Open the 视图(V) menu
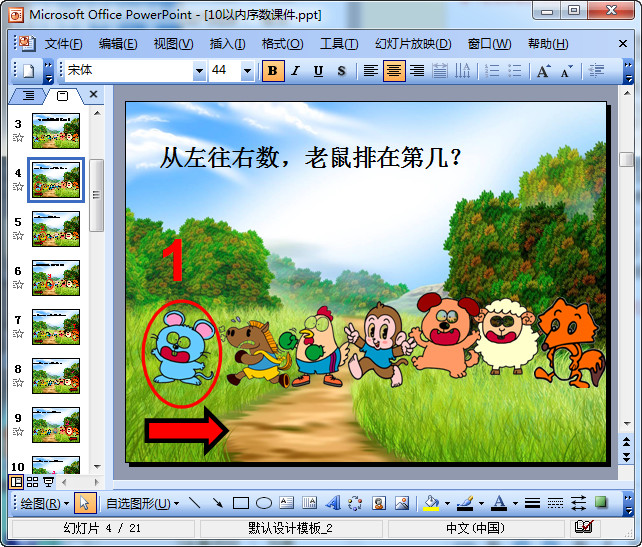This screenshot has height=547, width=642. pyautogui.click(x=173, y=43)
